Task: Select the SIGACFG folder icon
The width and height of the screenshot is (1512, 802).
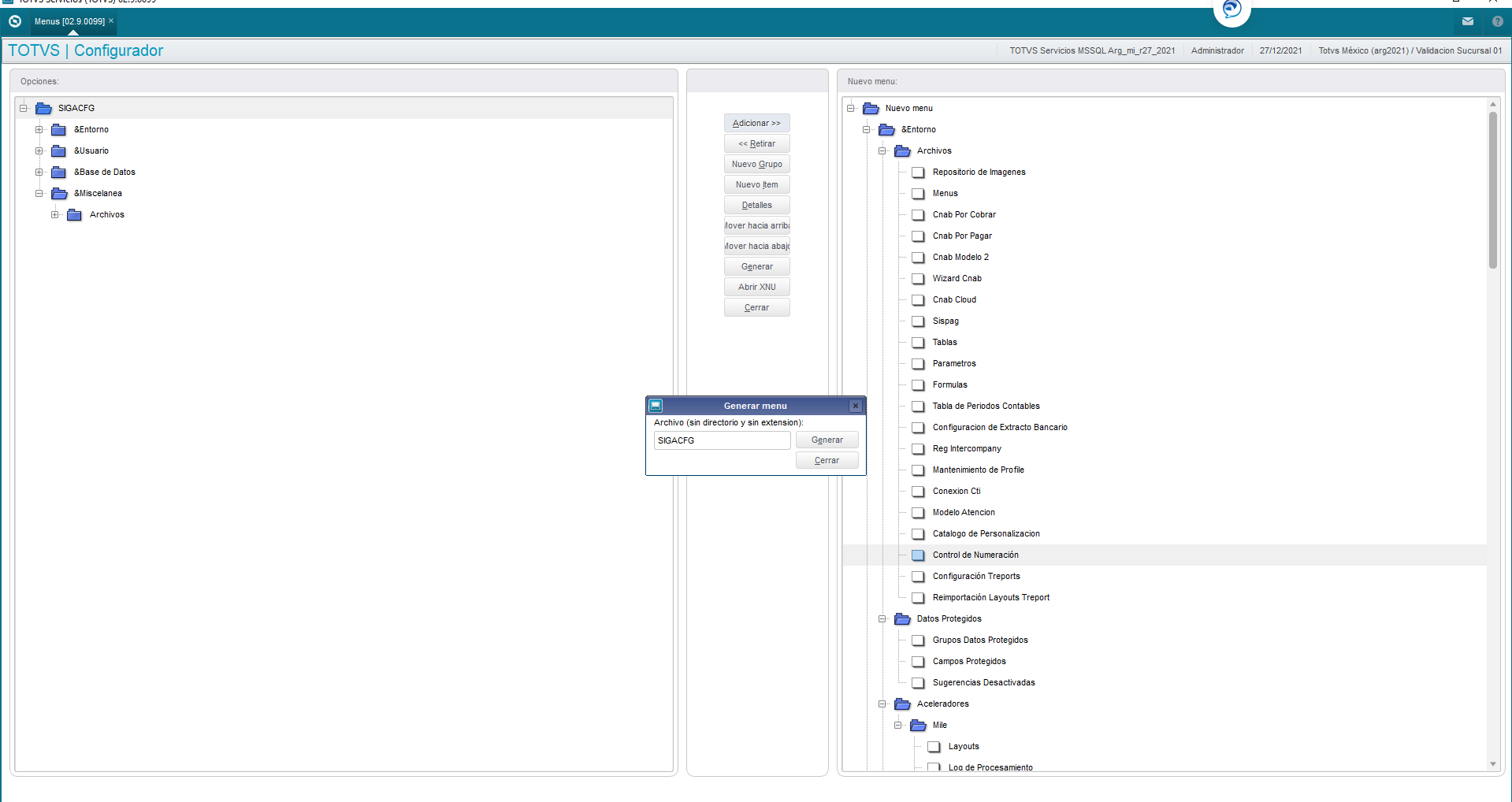Action: (x=43, y=108)
